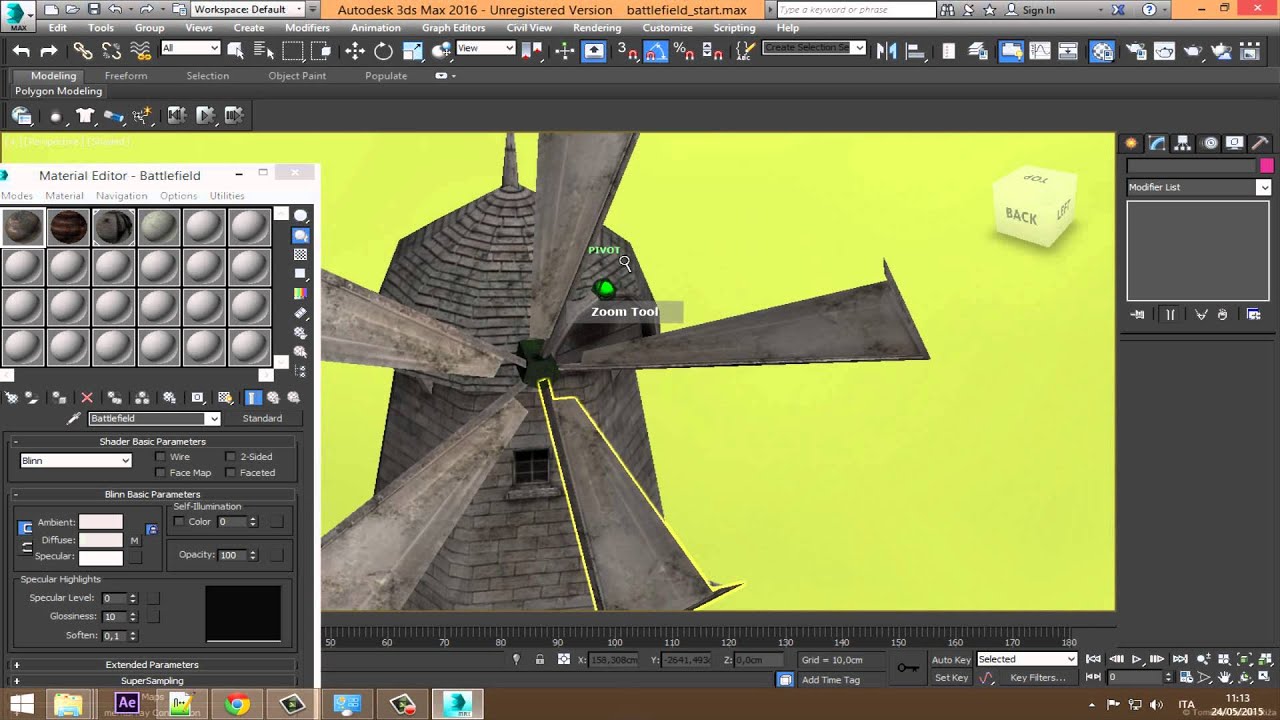Switch to the Freeform ribbon tab
This screenshot has width=1280, height=720.
pyautogui.click(x=126, y=76)
